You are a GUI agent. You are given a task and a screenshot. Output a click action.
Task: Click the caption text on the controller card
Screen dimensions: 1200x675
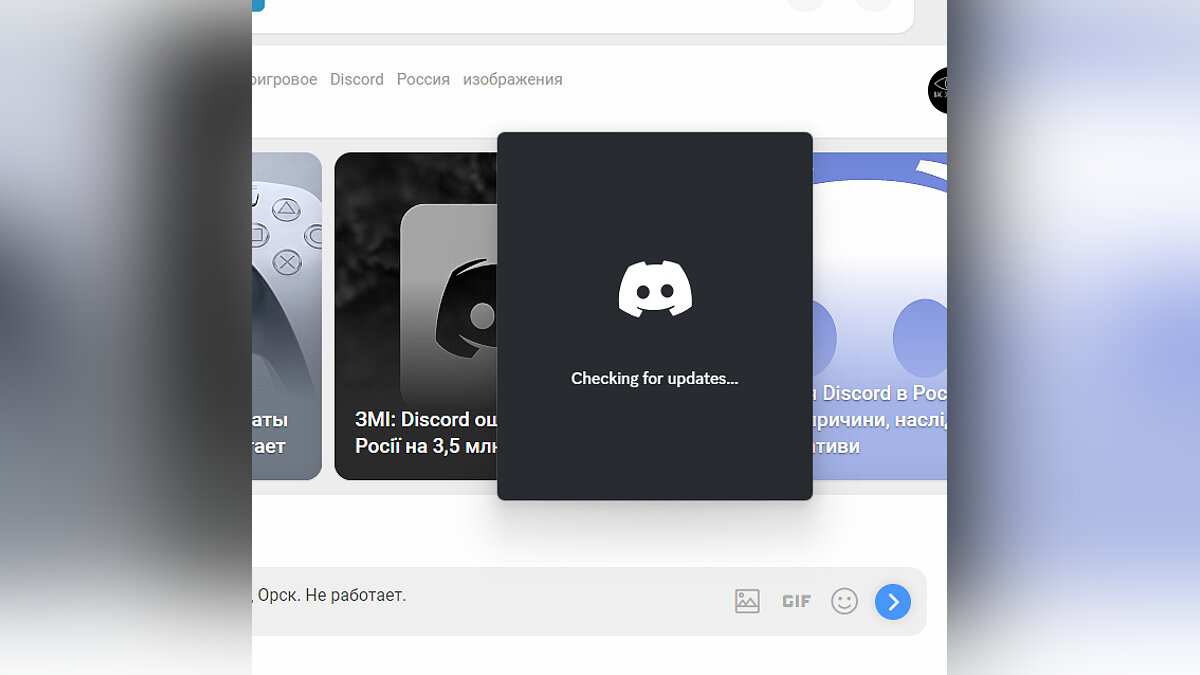click(270, 432)
